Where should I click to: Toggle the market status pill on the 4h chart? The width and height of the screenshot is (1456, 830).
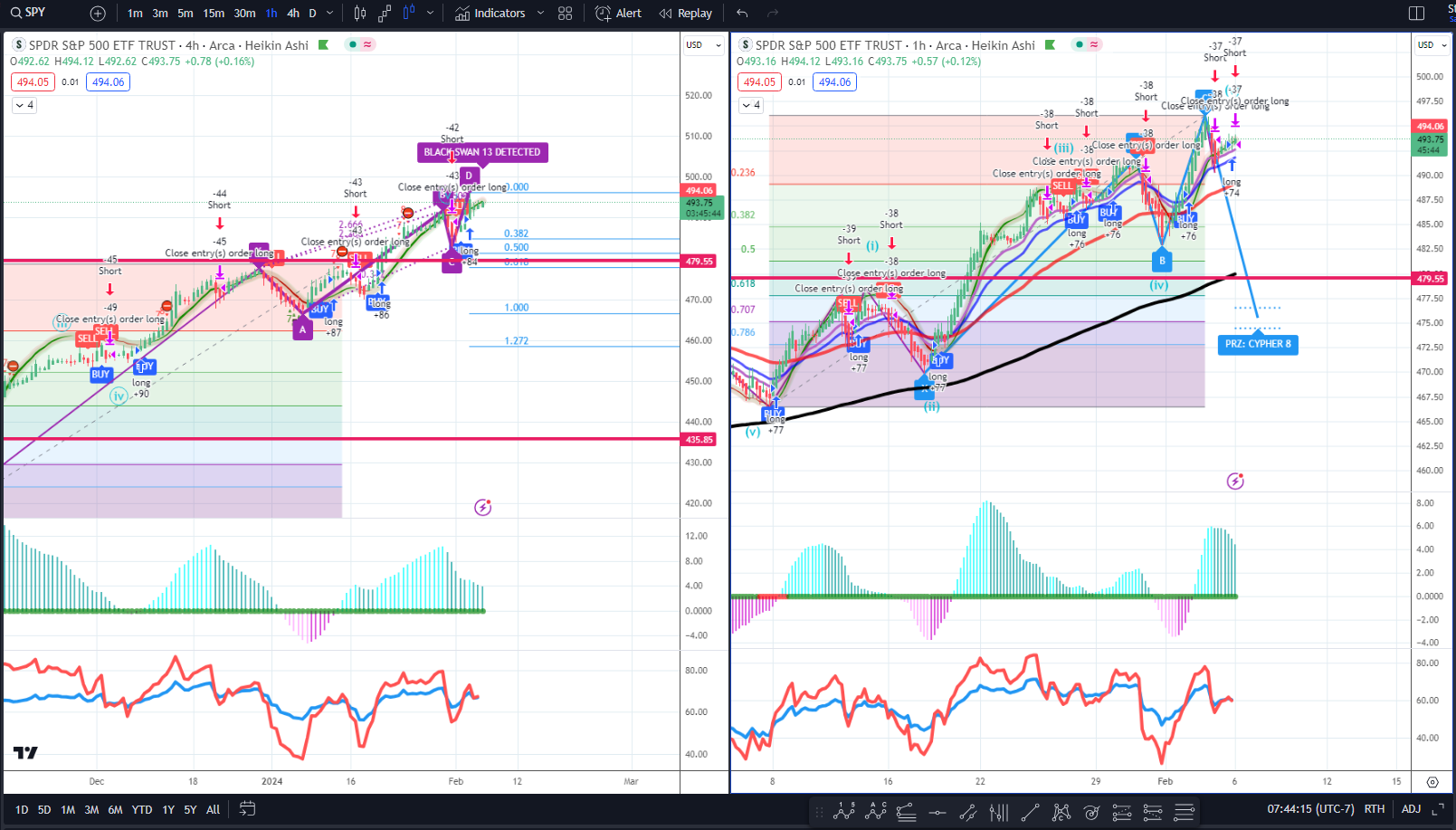[360, 44]
